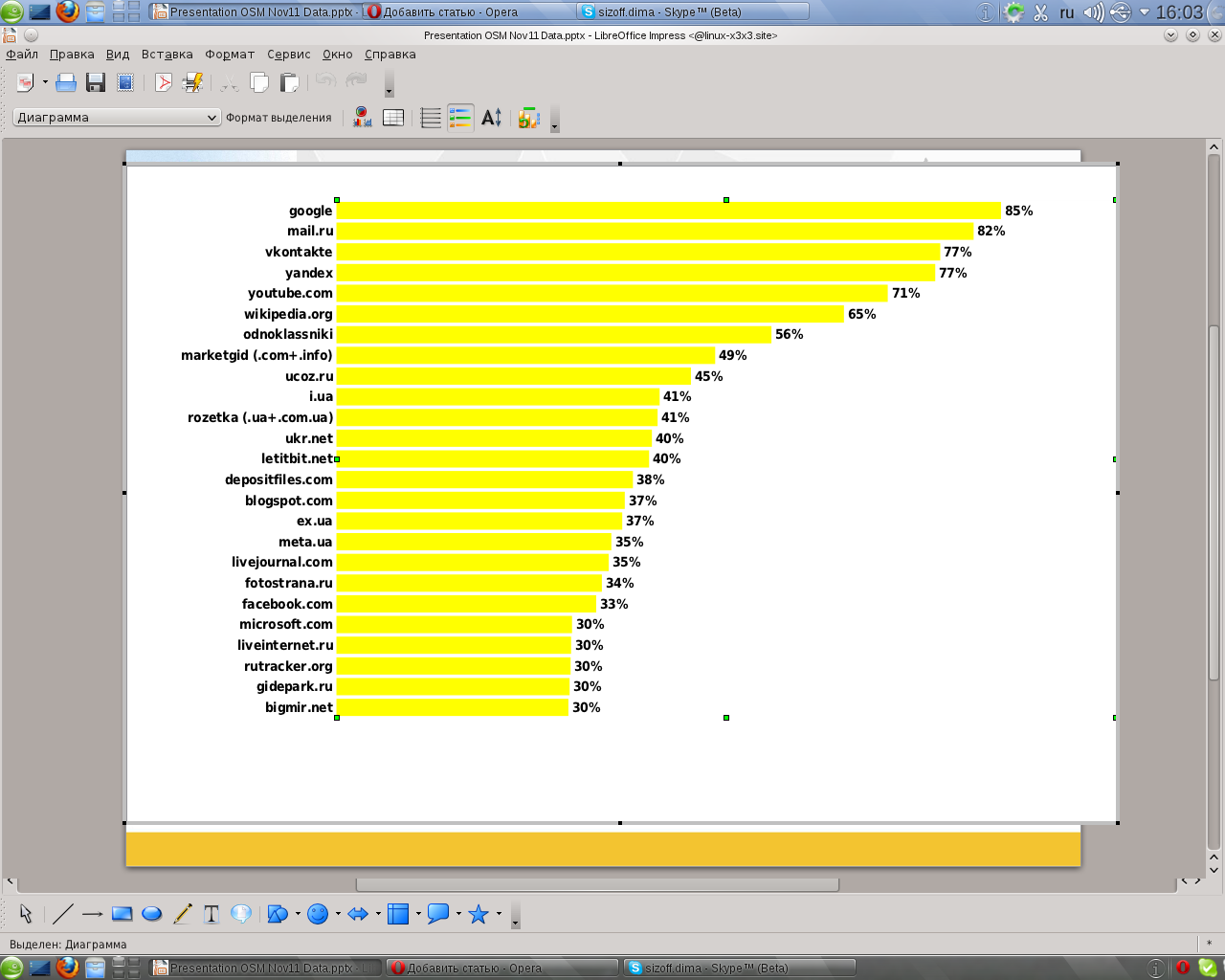Click the Save floppy disk icon
This screenshot has width=1225, height=980.
[96, 83]
